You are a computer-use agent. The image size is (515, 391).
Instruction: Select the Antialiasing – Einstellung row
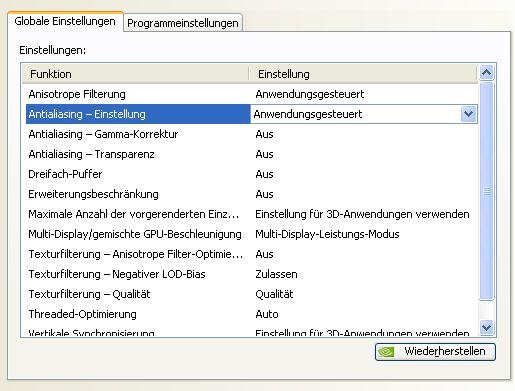pyautogui.click(x=252, y=114)
